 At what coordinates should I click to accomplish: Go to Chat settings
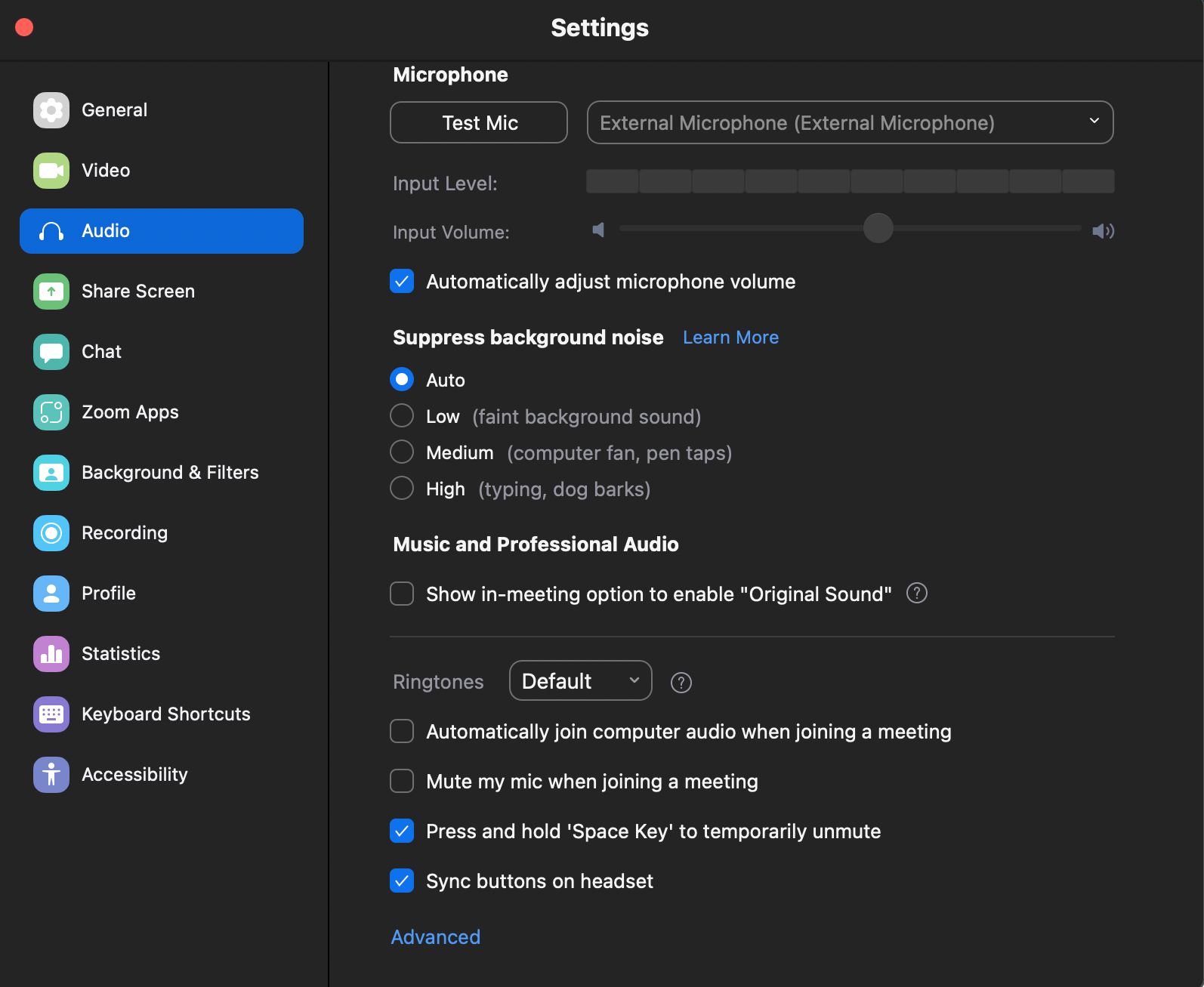click(x=162, y=352)
